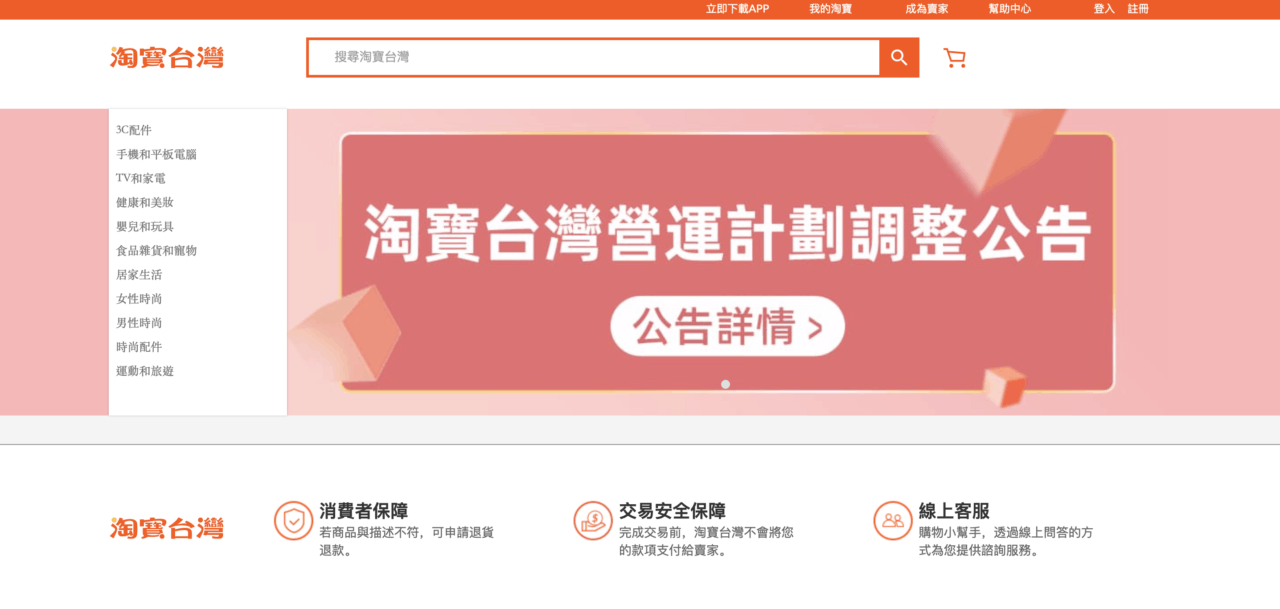Viewport: 1280px width, 609px height.
Task: Click 成為賣家 in top bar
Action: click(927, 9)
